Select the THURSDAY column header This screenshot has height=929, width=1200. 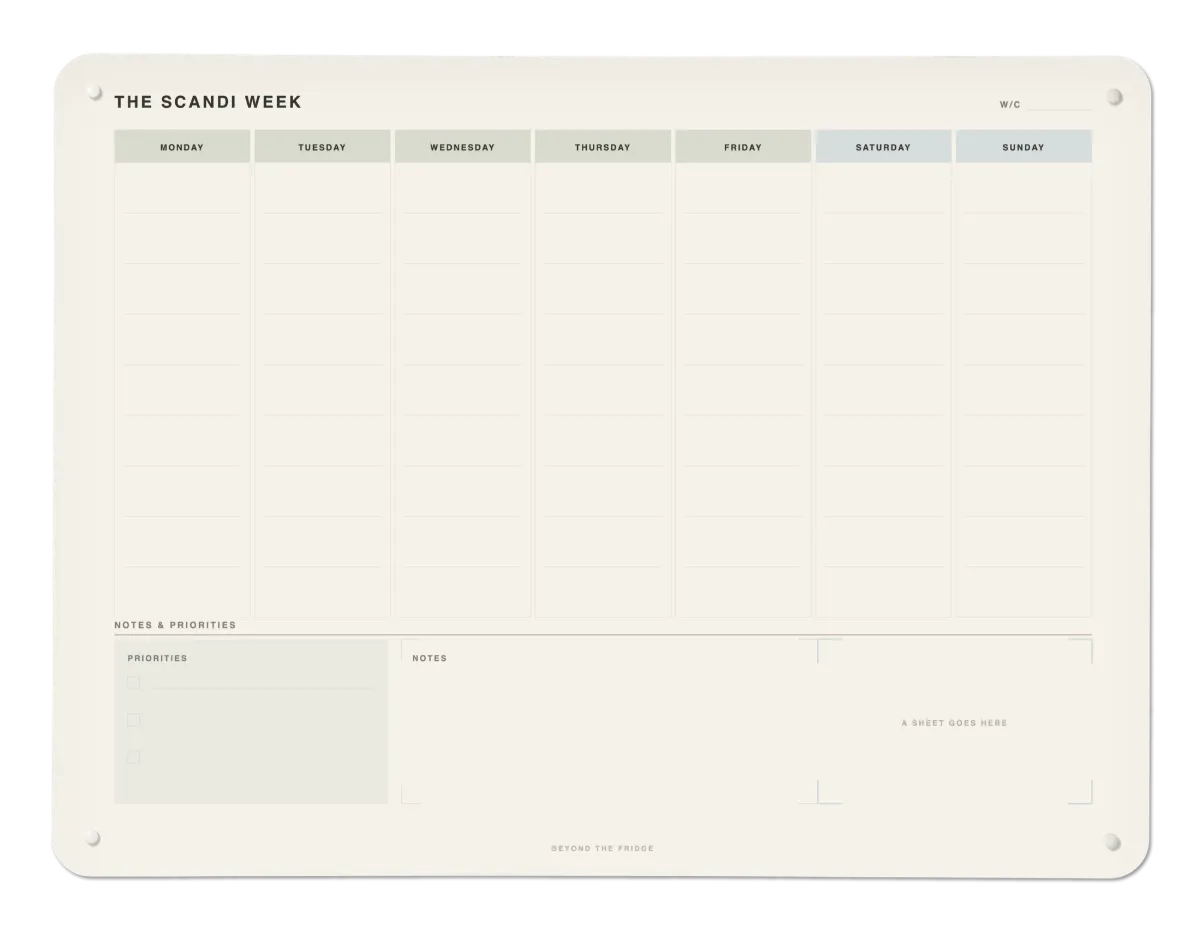click(x=602, y=147)
